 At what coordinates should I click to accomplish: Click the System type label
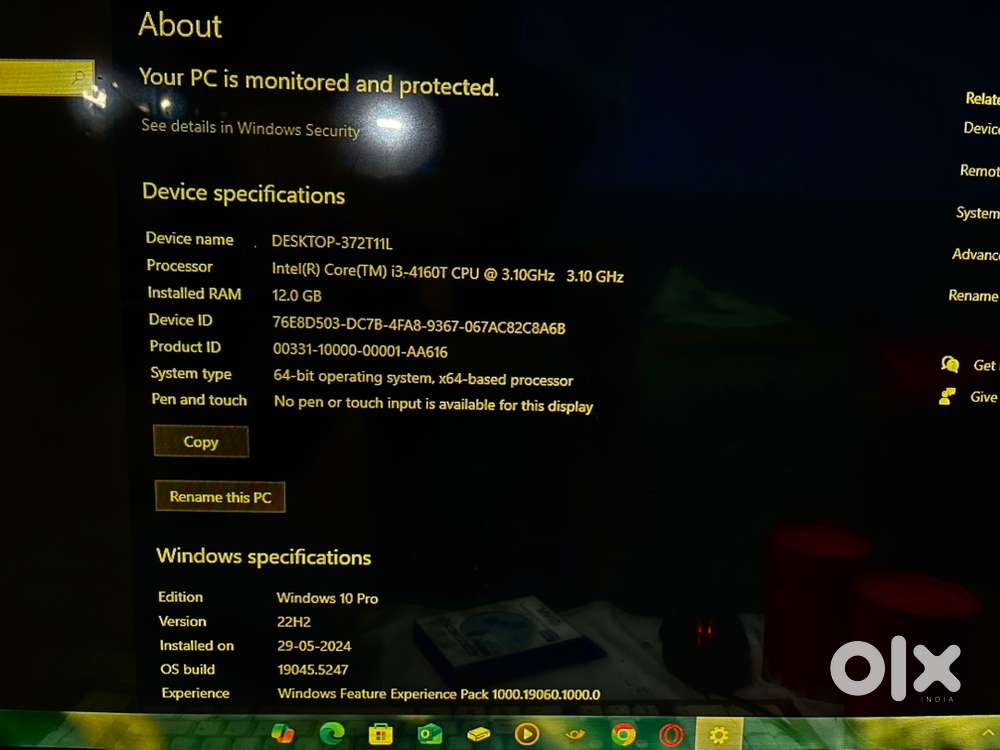[x=191, y=373]
